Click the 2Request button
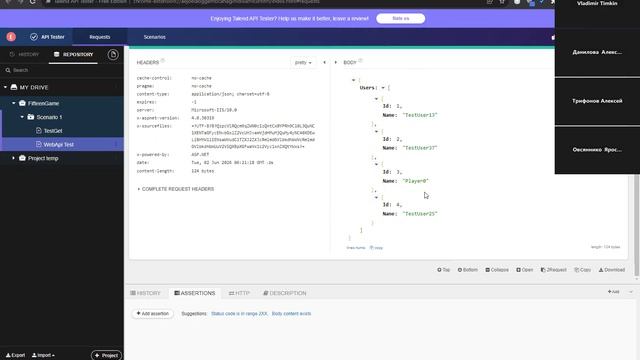 coord(553,270)
